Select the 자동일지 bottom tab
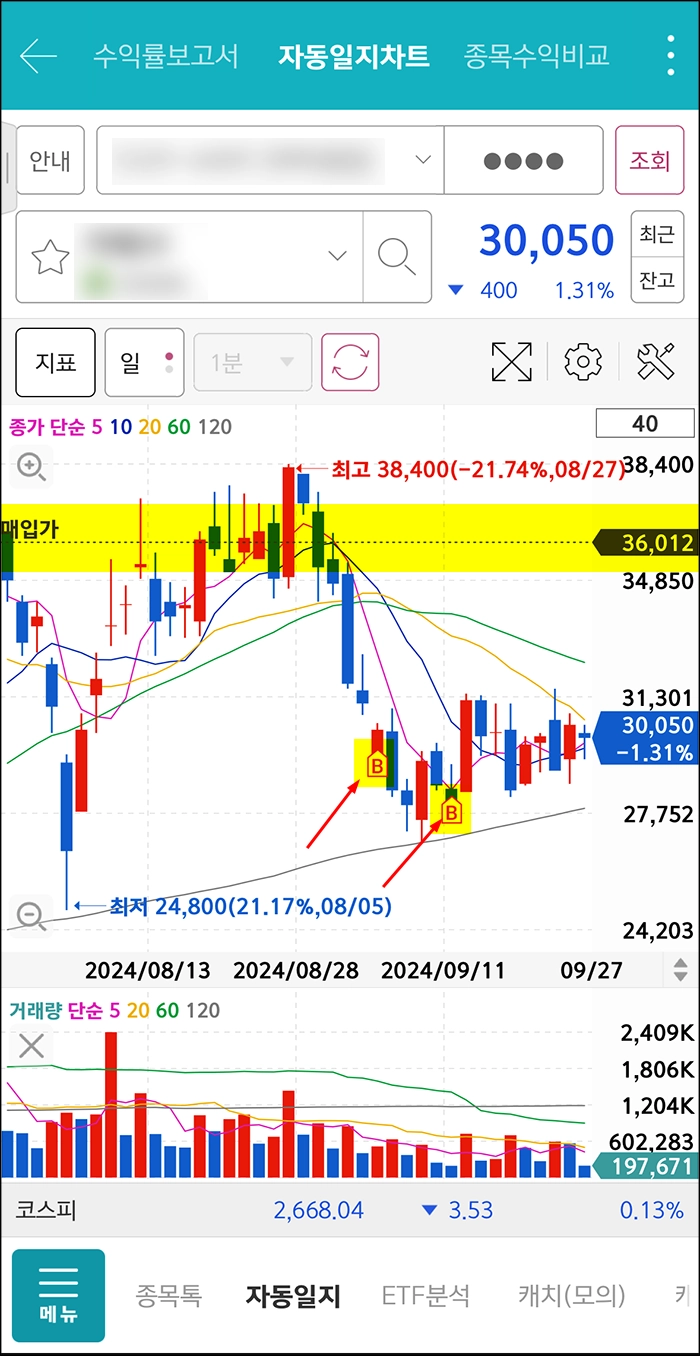Viewport: 700px width, 1356px height. pos(293,1296)
